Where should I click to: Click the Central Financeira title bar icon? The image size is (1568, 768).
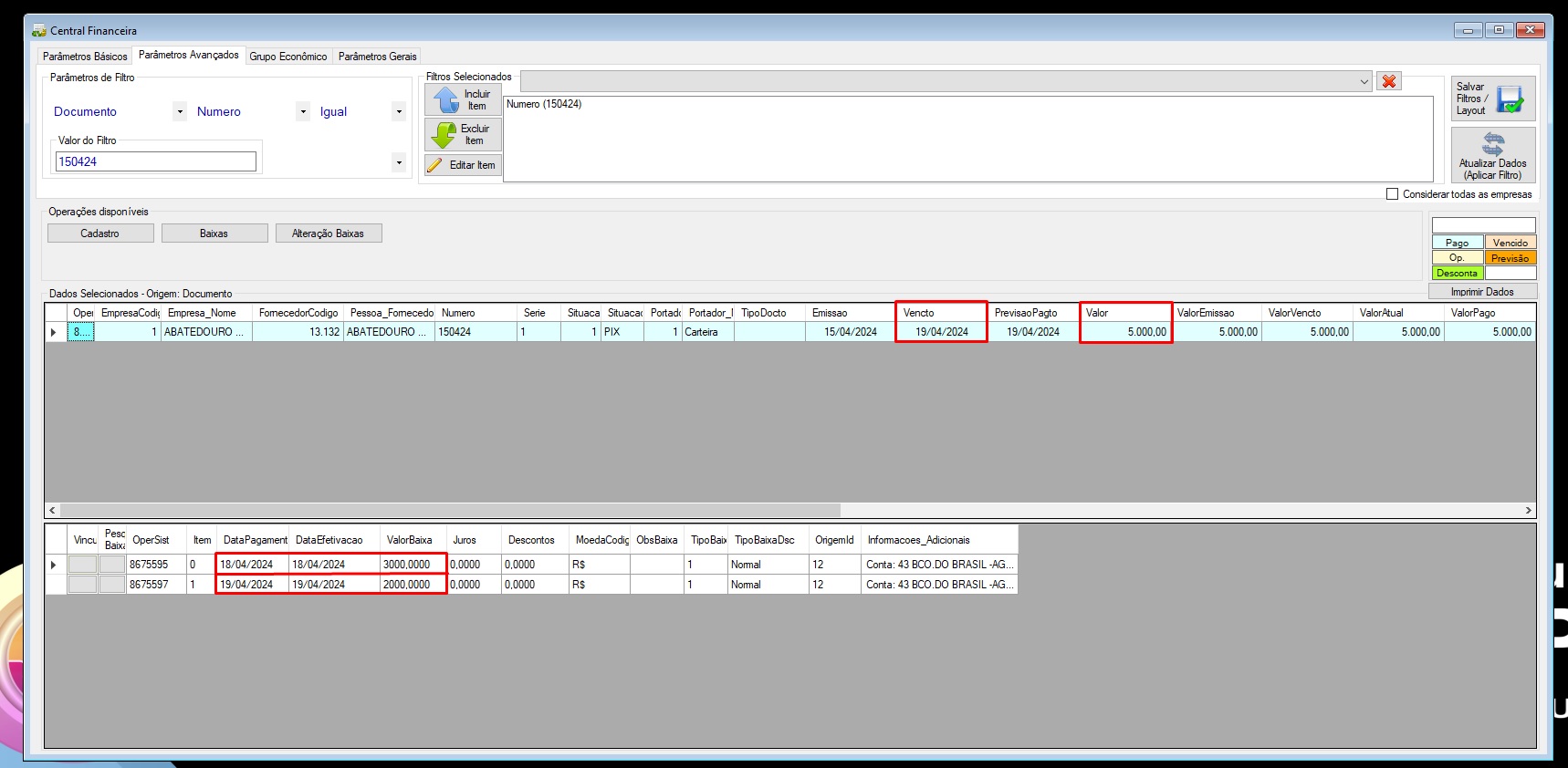point(38,30)
